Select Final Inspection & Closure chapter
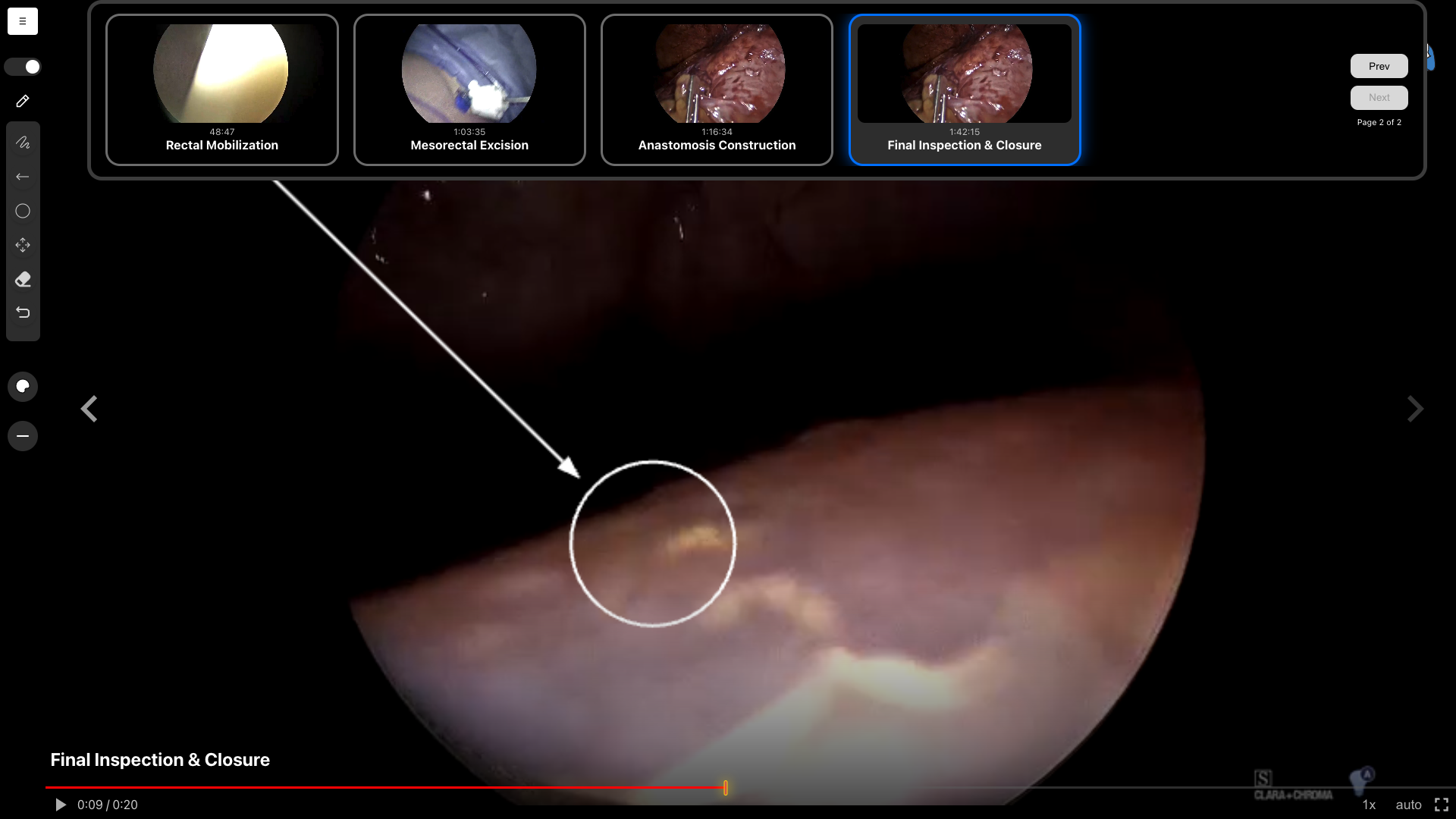Image resolution: width=1456 pixels, height=819 pixels. pos(965,89)
